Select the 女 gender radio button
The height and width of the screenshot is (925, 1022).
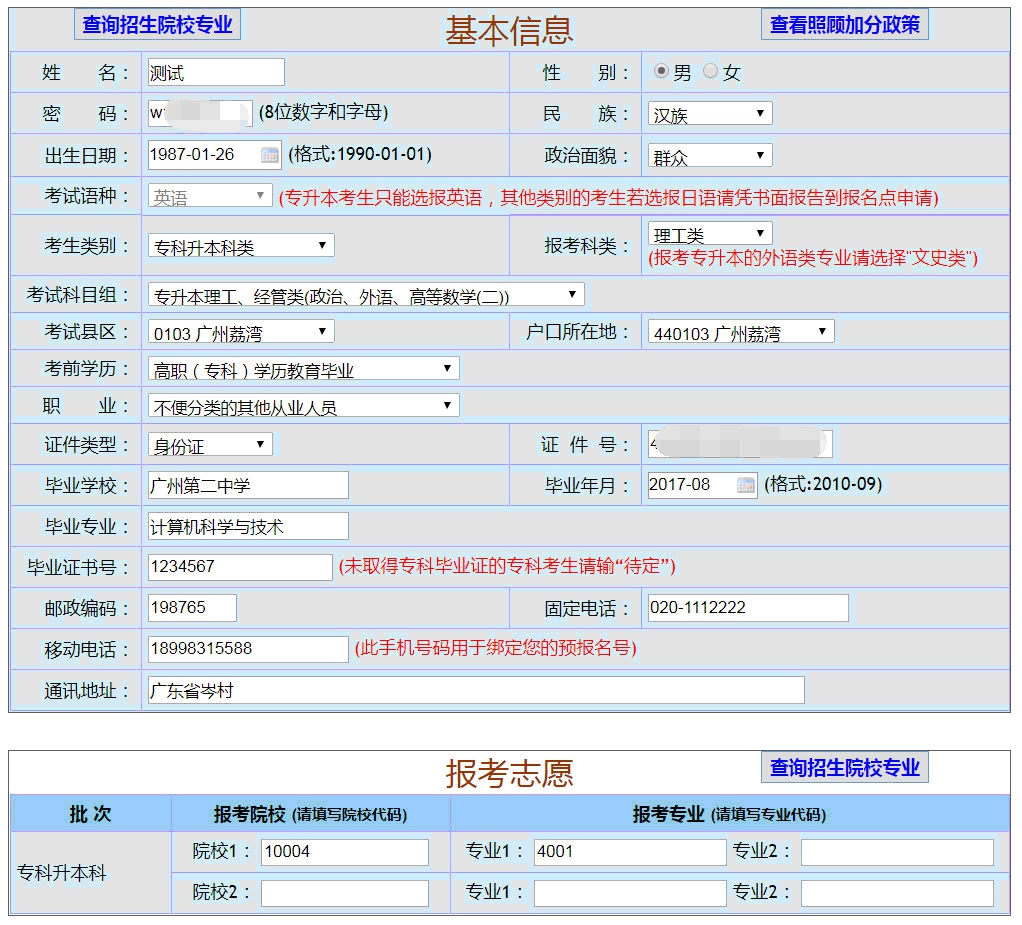(x=710, y=71)
